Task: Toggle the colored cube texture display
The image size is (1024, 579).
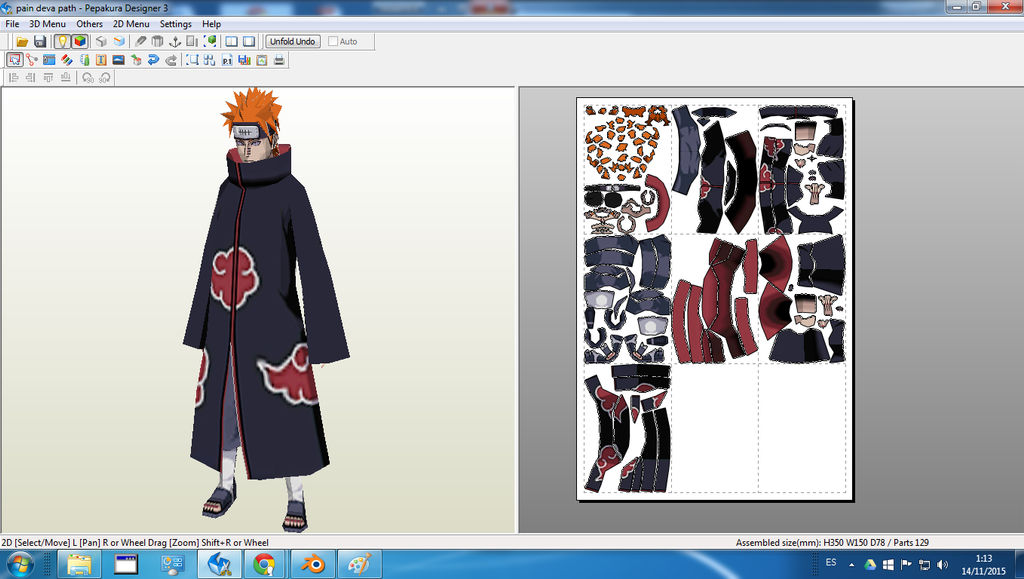Action: 79,42
